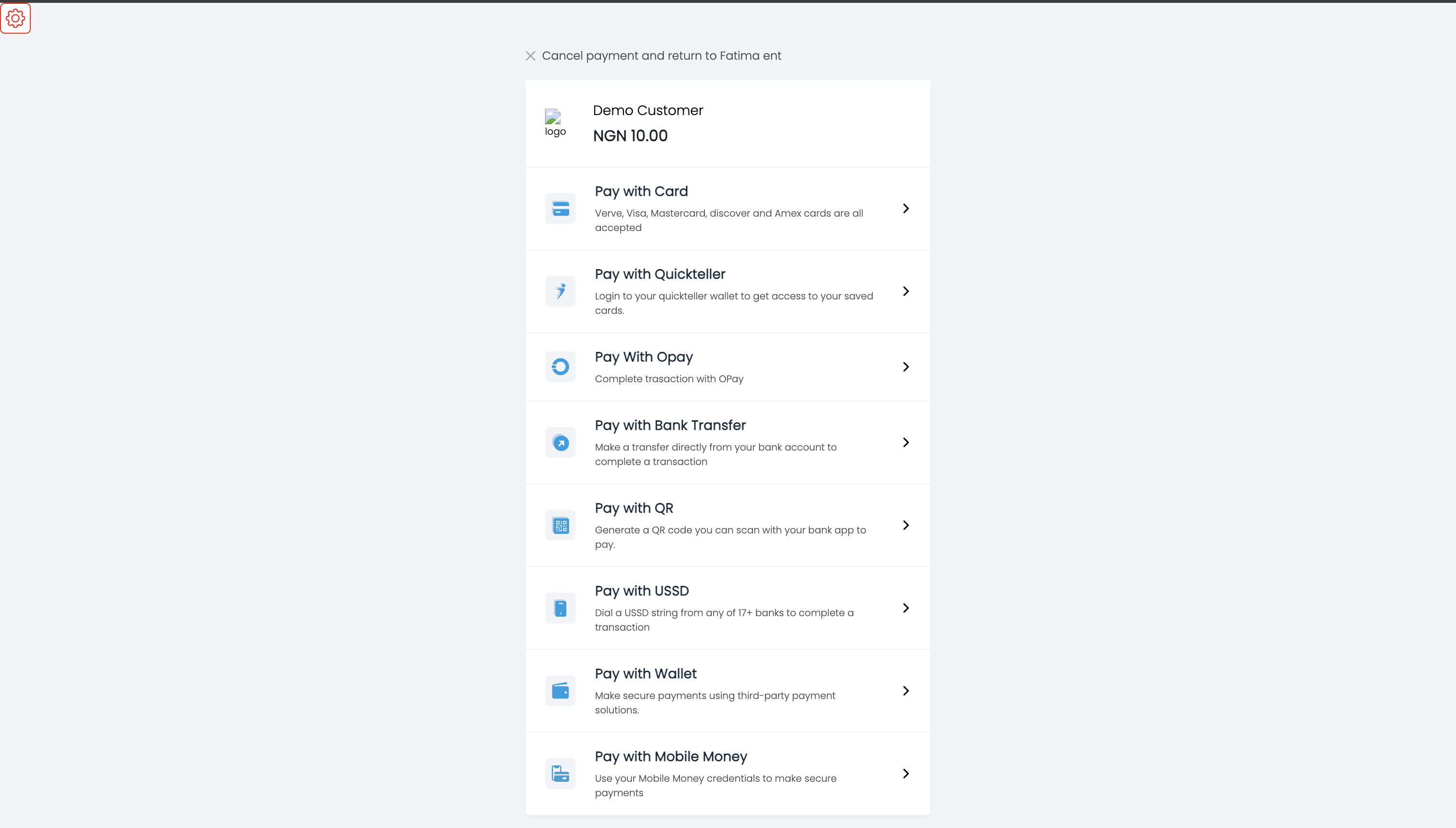Expand Pay with Card chevron arrow
1456x828 pixels.
[x=906, y=209]
